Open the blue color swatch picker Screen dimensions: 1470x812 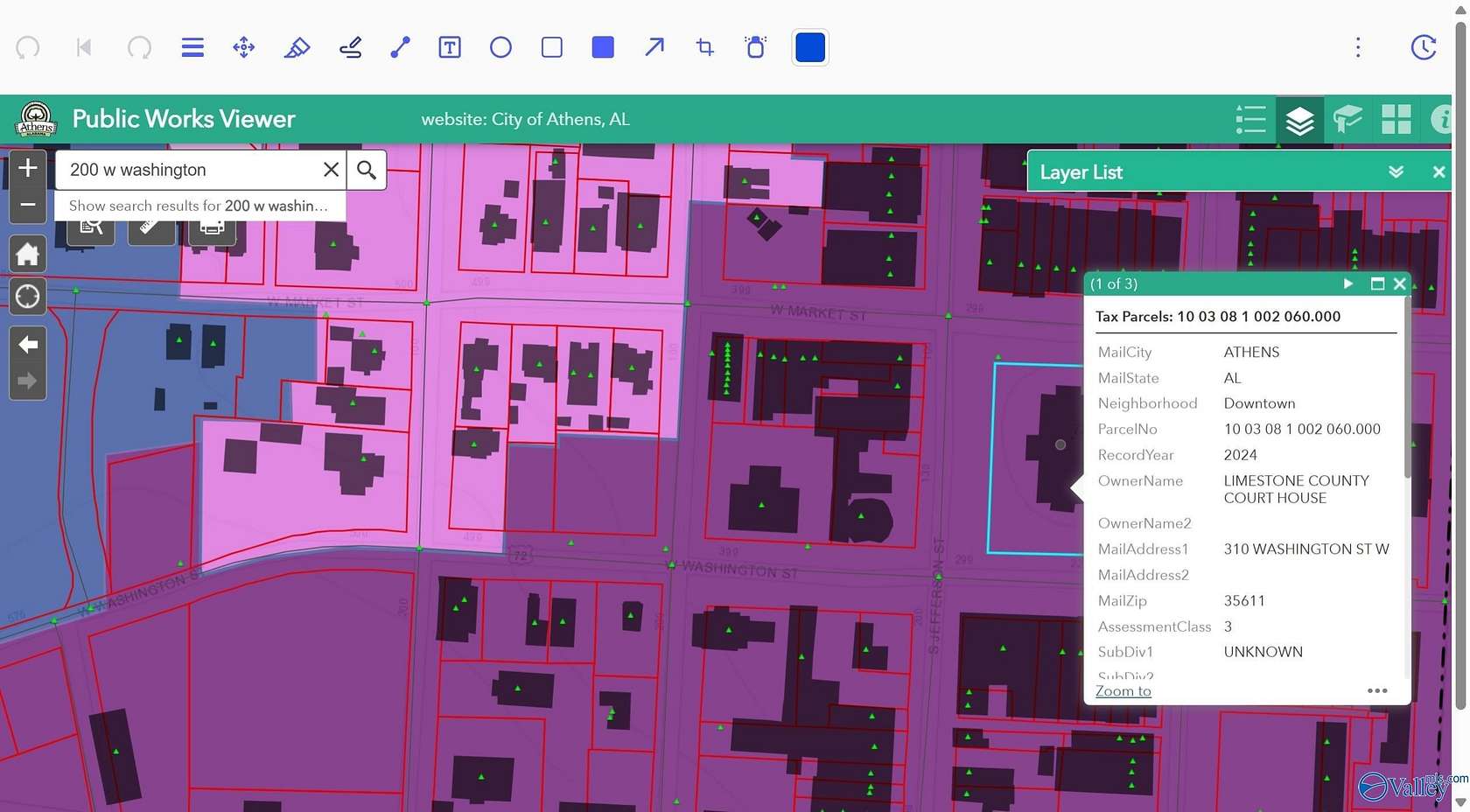[x=809, y=47]
